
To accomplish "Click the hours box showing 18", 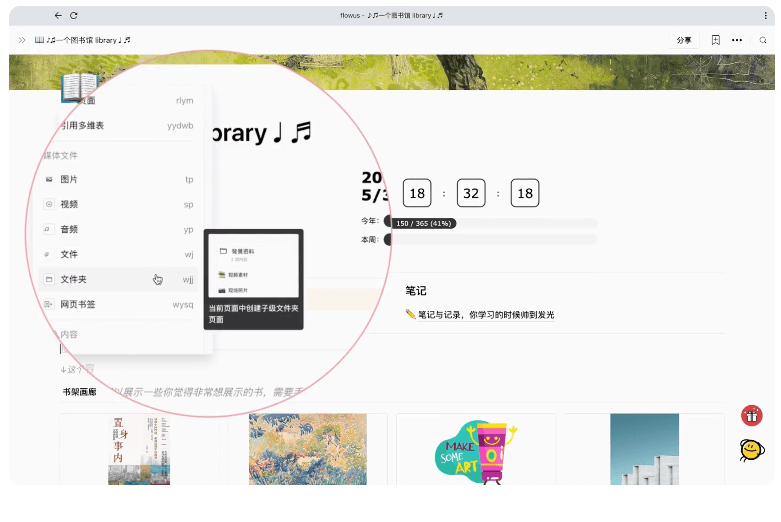I will click(417, 193).
